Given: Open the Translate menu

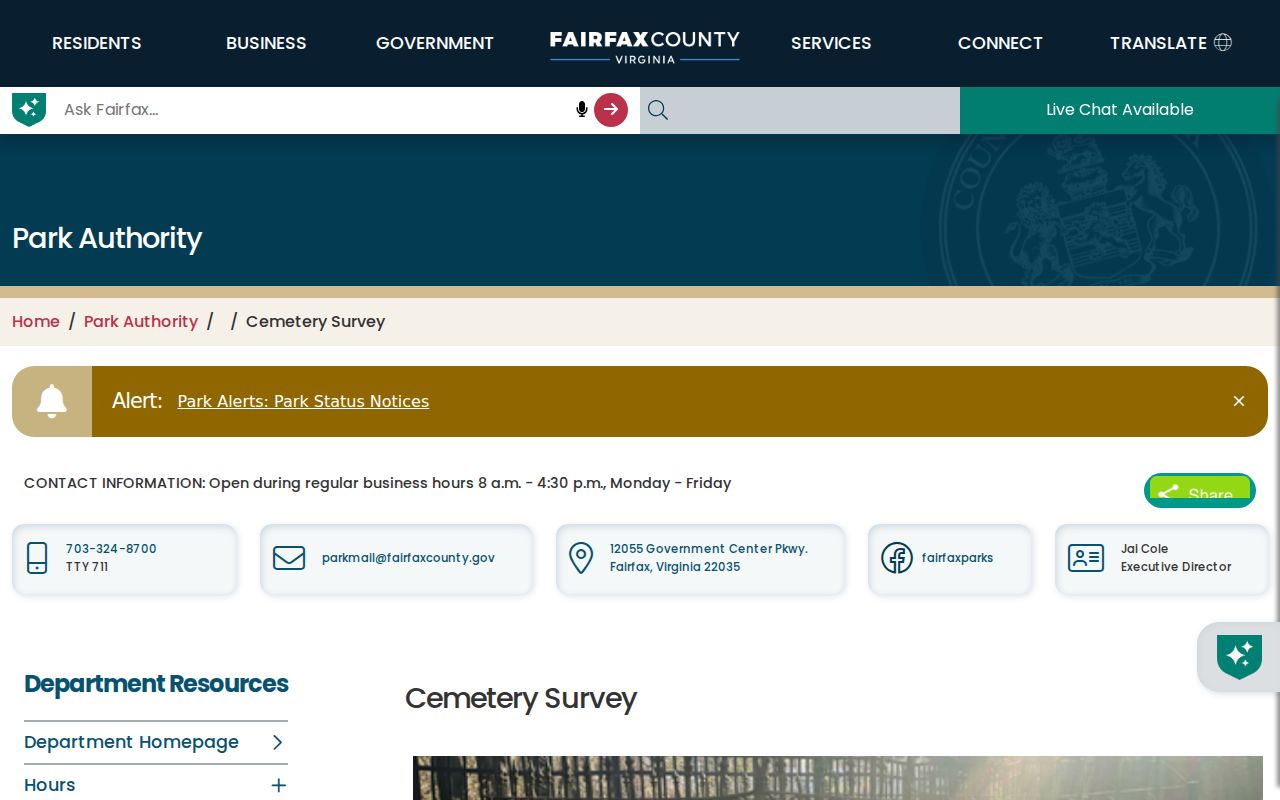Looking at the screenshot, I should click(1170, 43).
